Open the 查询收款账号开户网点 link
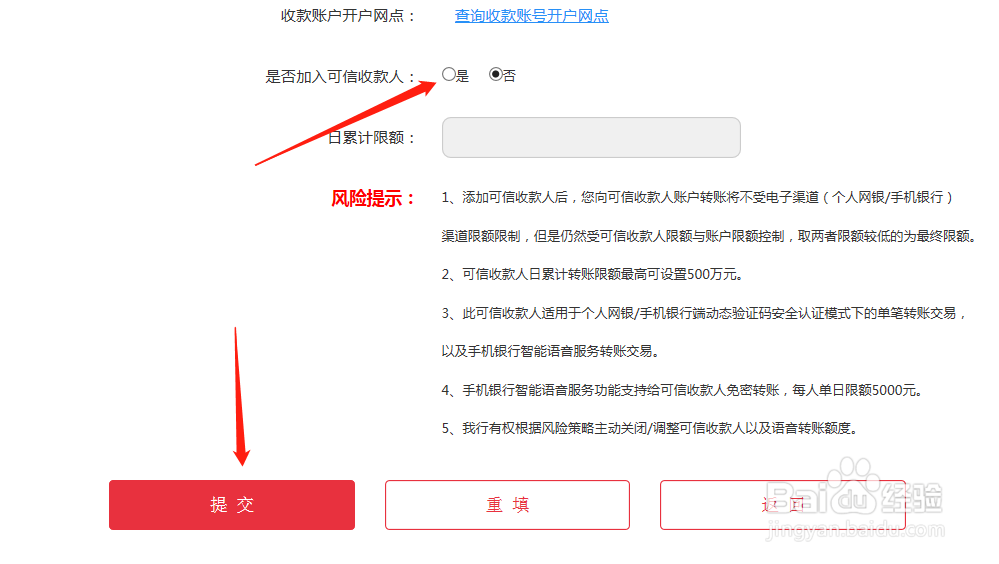 coord(531,16)
